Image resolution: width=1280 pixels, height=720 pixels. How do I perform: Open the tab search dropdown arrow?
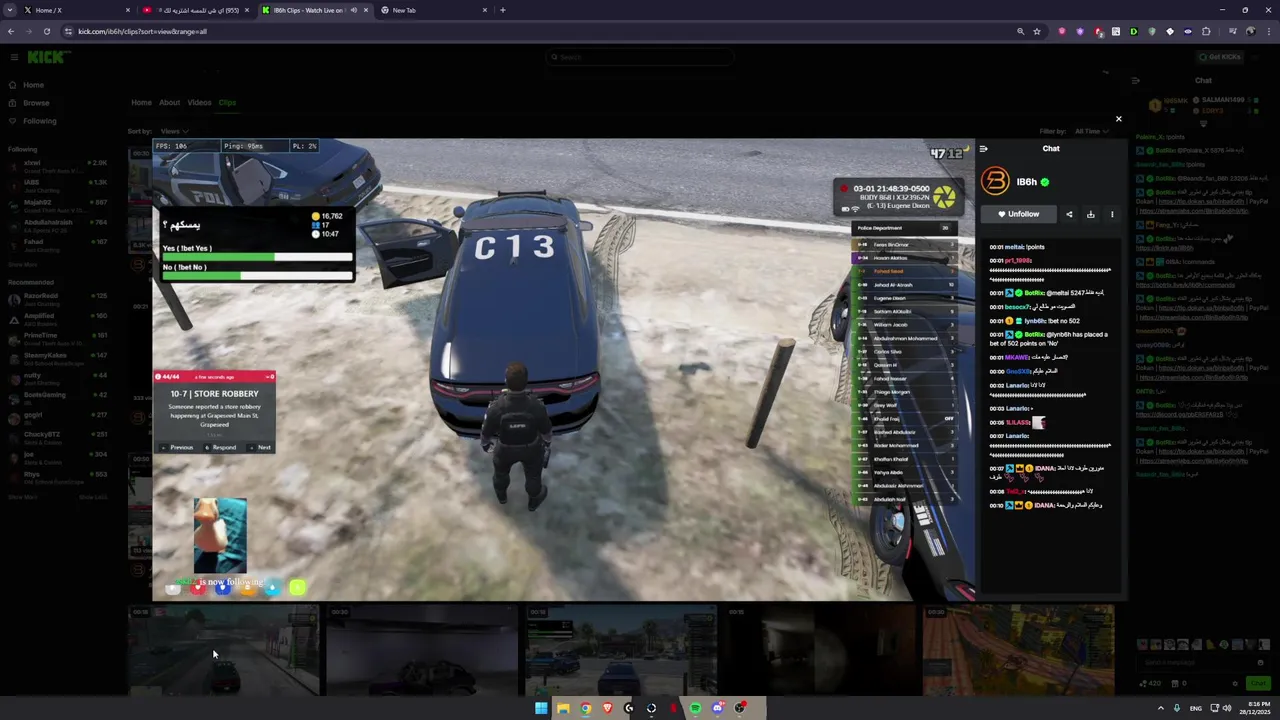pyautogui.click(x=10, y=10)
